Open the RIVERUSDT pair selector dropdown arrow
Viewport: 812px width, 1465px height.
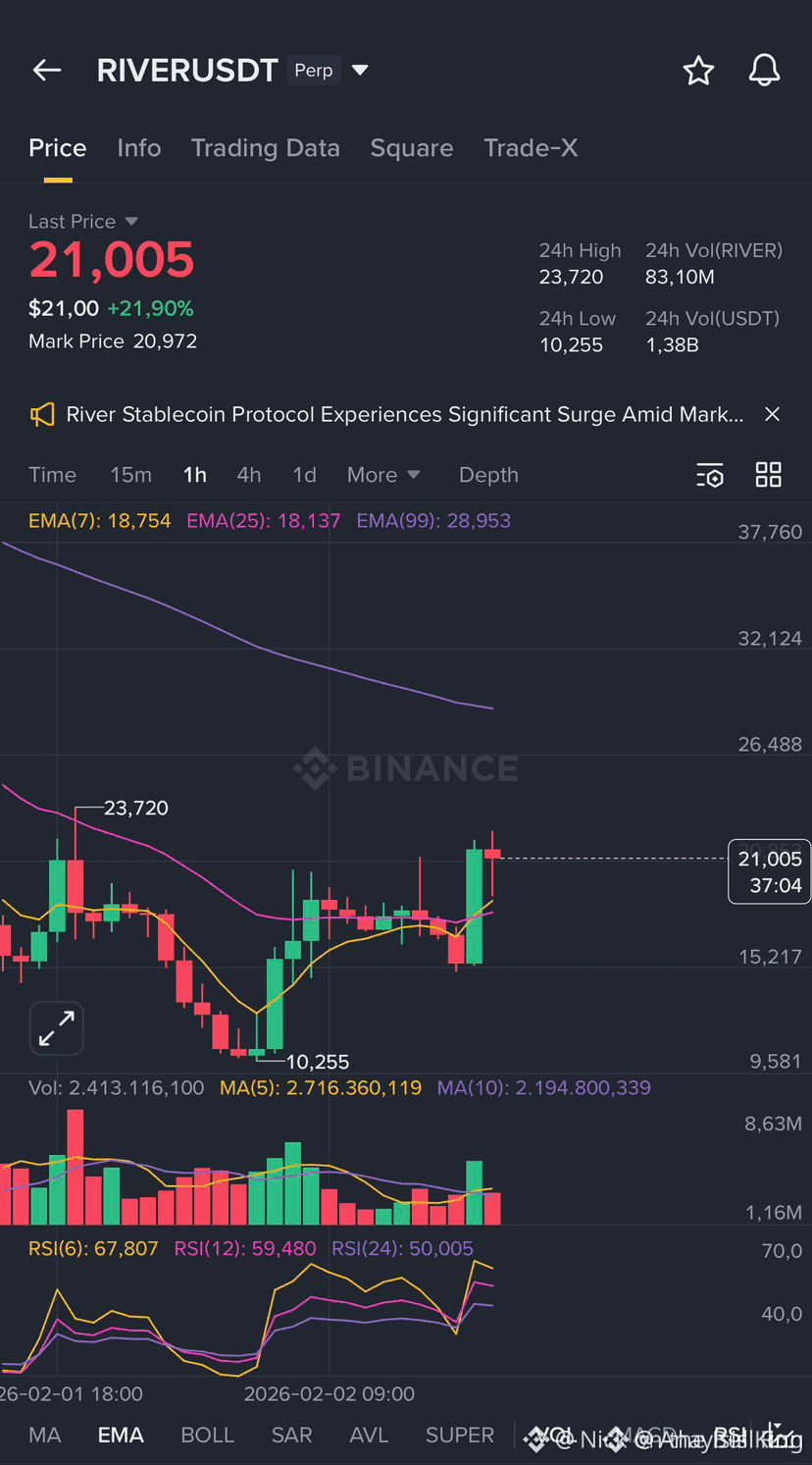360,71
